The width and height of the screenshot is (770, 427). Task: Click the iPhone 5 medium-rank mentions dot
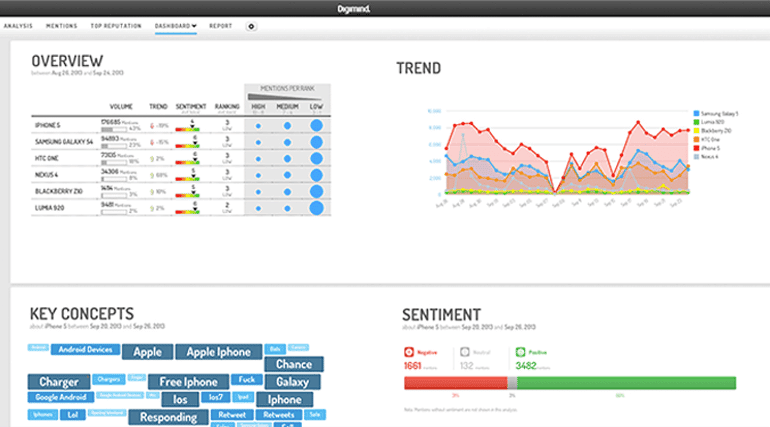click(x=287, y=126)
